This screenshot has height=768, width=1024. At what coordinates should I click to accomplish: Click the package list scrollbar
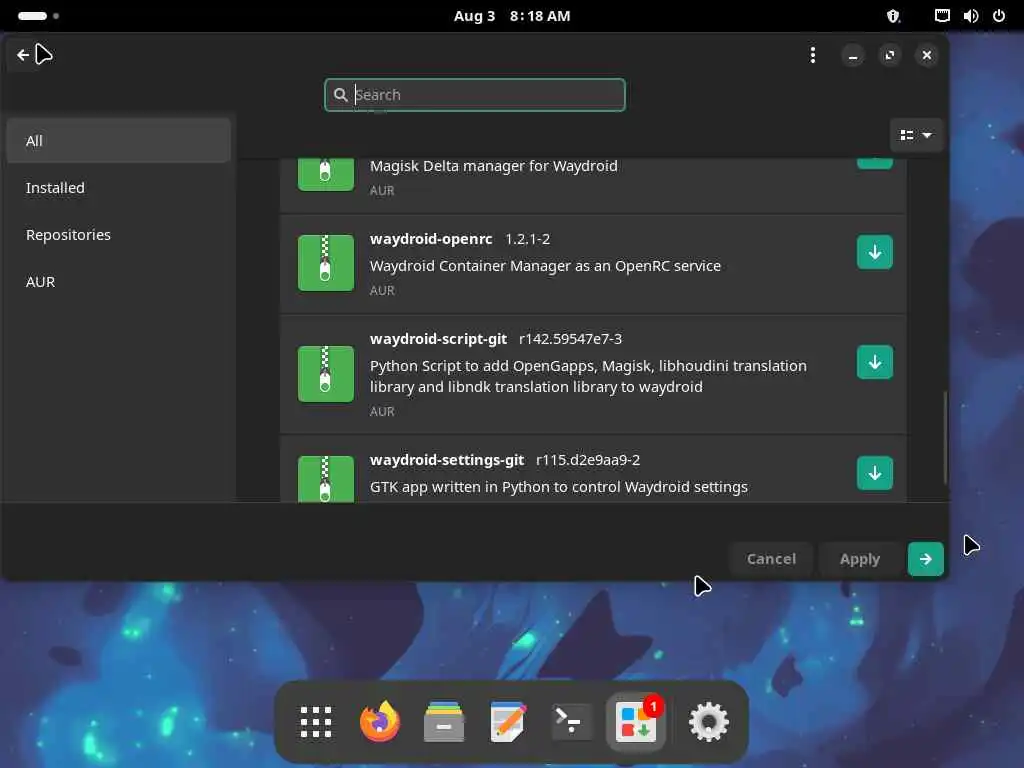point(944,438)
